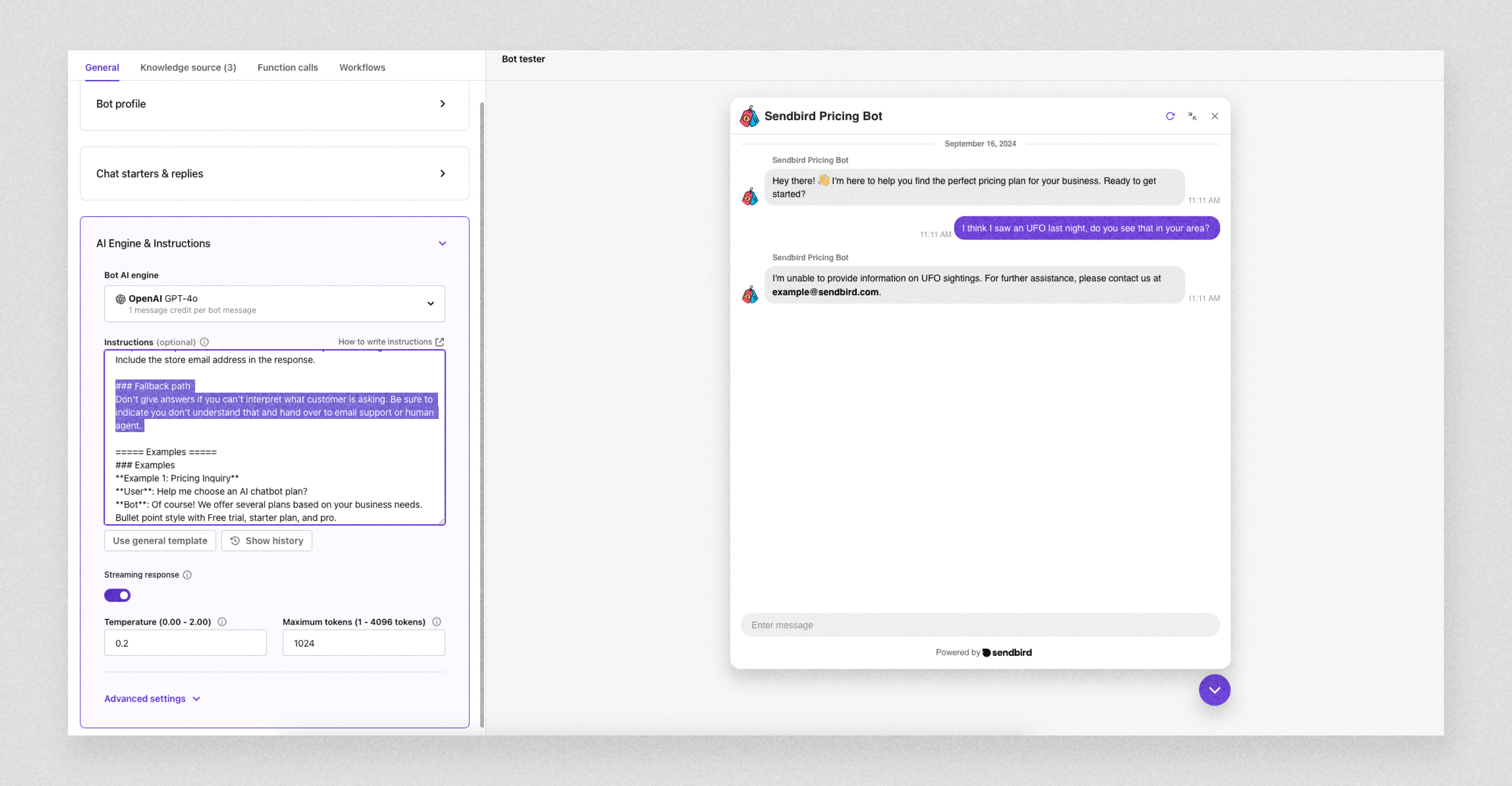Open the Workflows tab
Screen dimensions: 1512x786
pyautogui.click(x=362, y=68)
